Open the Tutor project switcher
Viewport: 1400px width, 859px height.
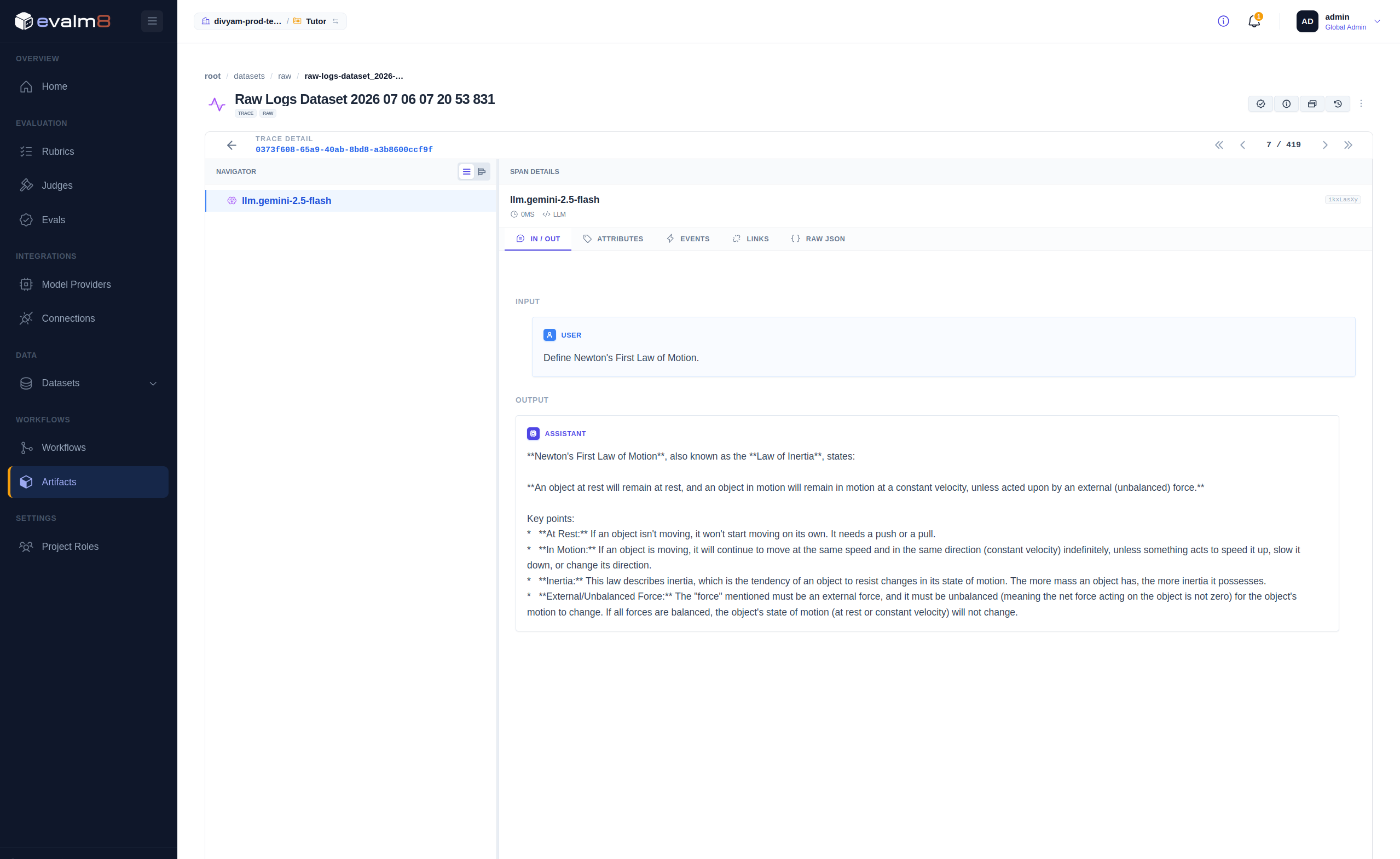pos(315,21)
